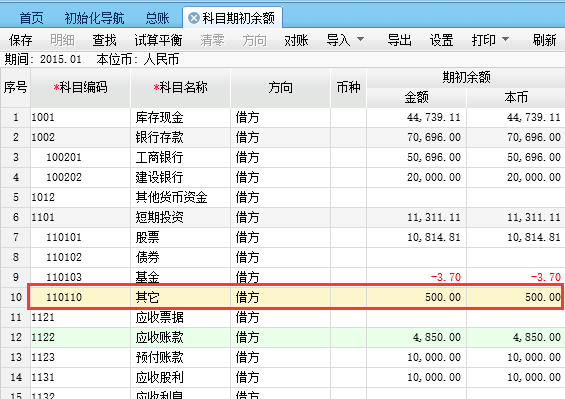Select the 应收账款 name cell
Screen dimensions: 565x399
coord(181,337)
